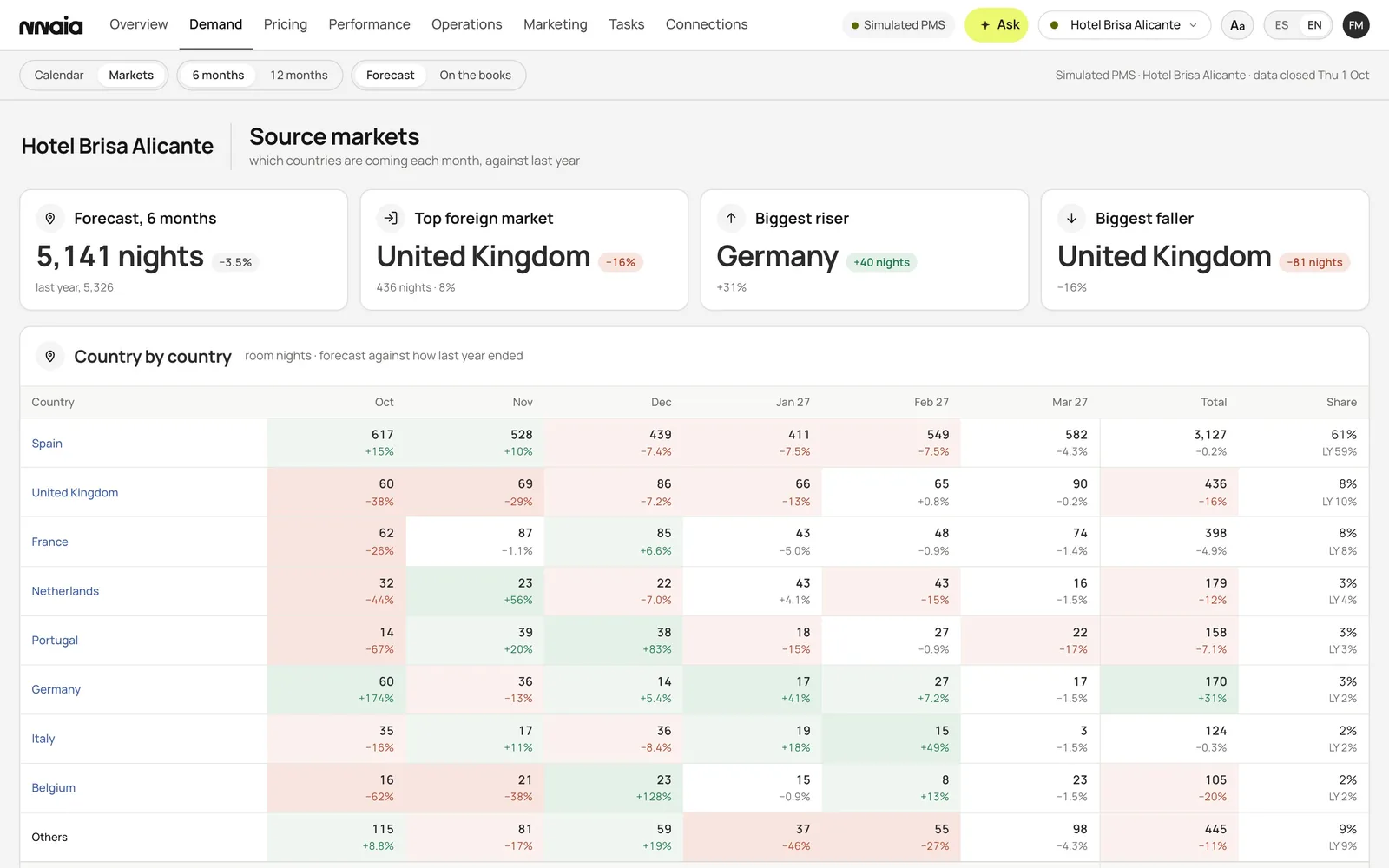Open the United Kingdom country link in the table
This screenshot has height=868, width=1389.
click(75, 493)
